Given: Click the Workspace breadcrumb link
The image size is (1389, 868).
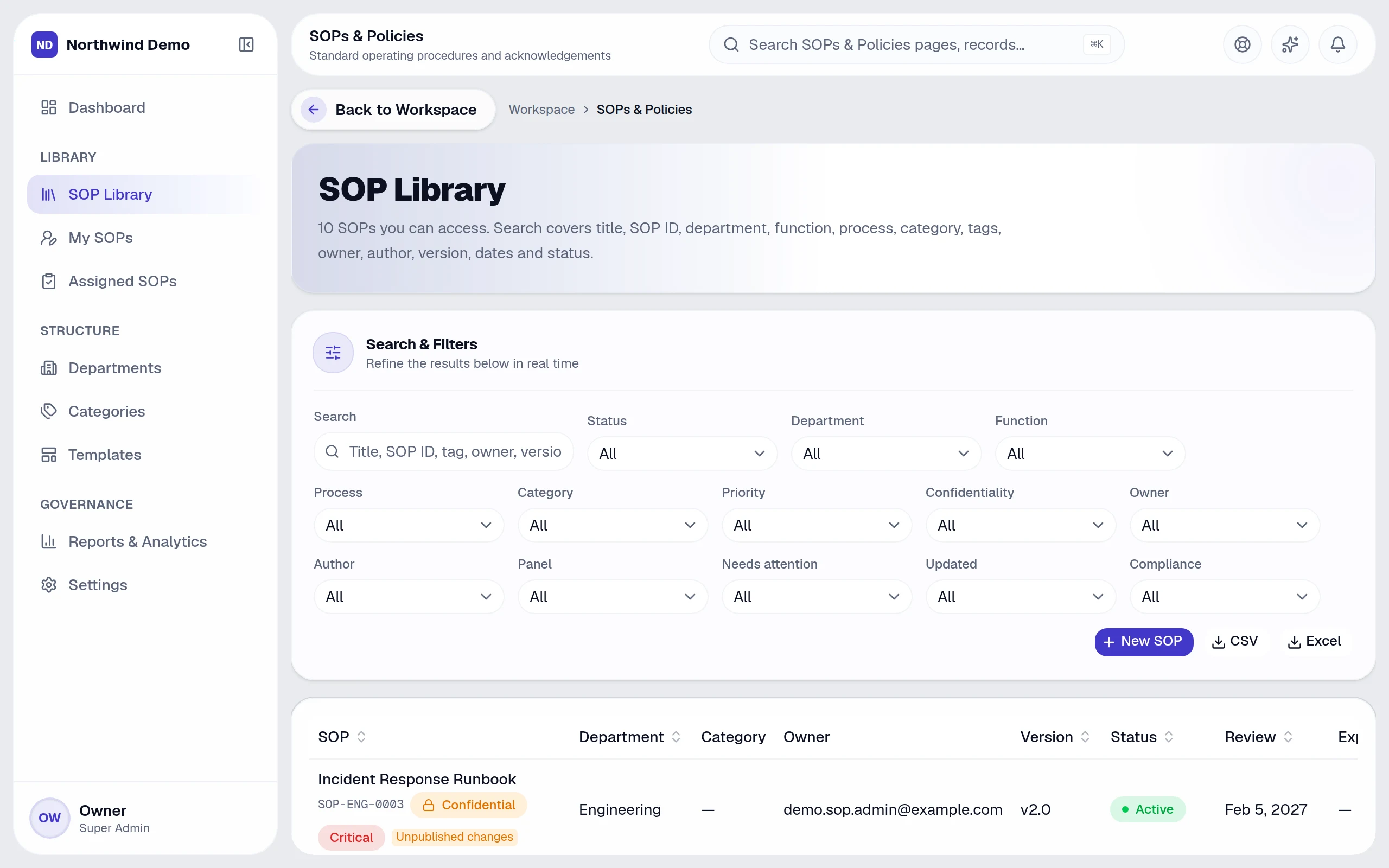Looking at the screenshot, I should pyautogui.click(x=541, y=109).
